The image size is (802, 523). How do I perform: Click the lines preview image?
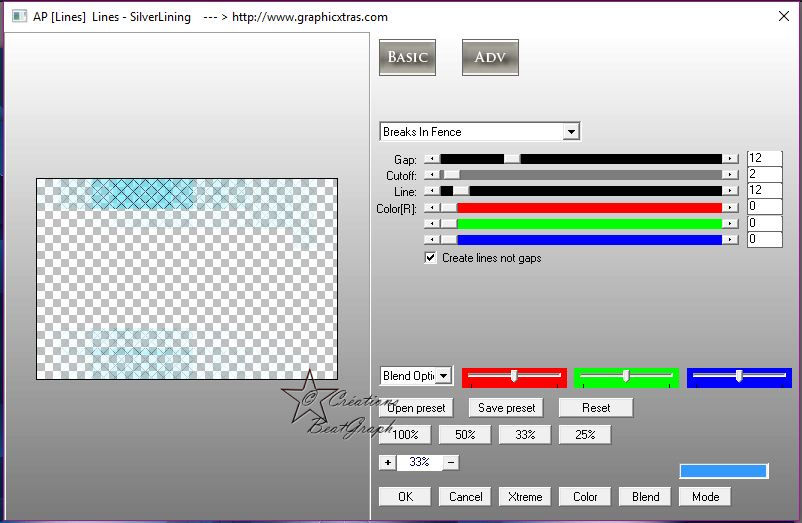187,279
